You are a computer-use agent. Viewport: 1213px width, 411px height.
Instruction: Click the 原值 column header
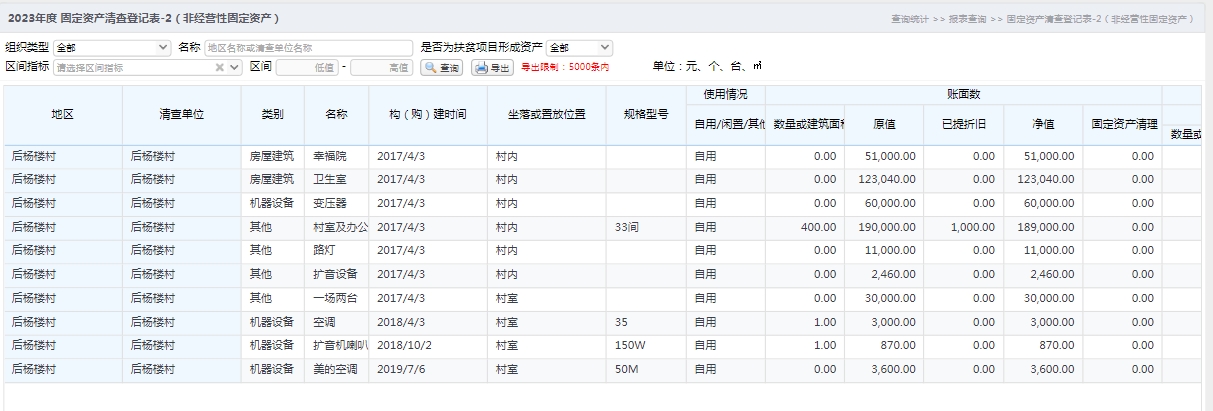(884, 125)
